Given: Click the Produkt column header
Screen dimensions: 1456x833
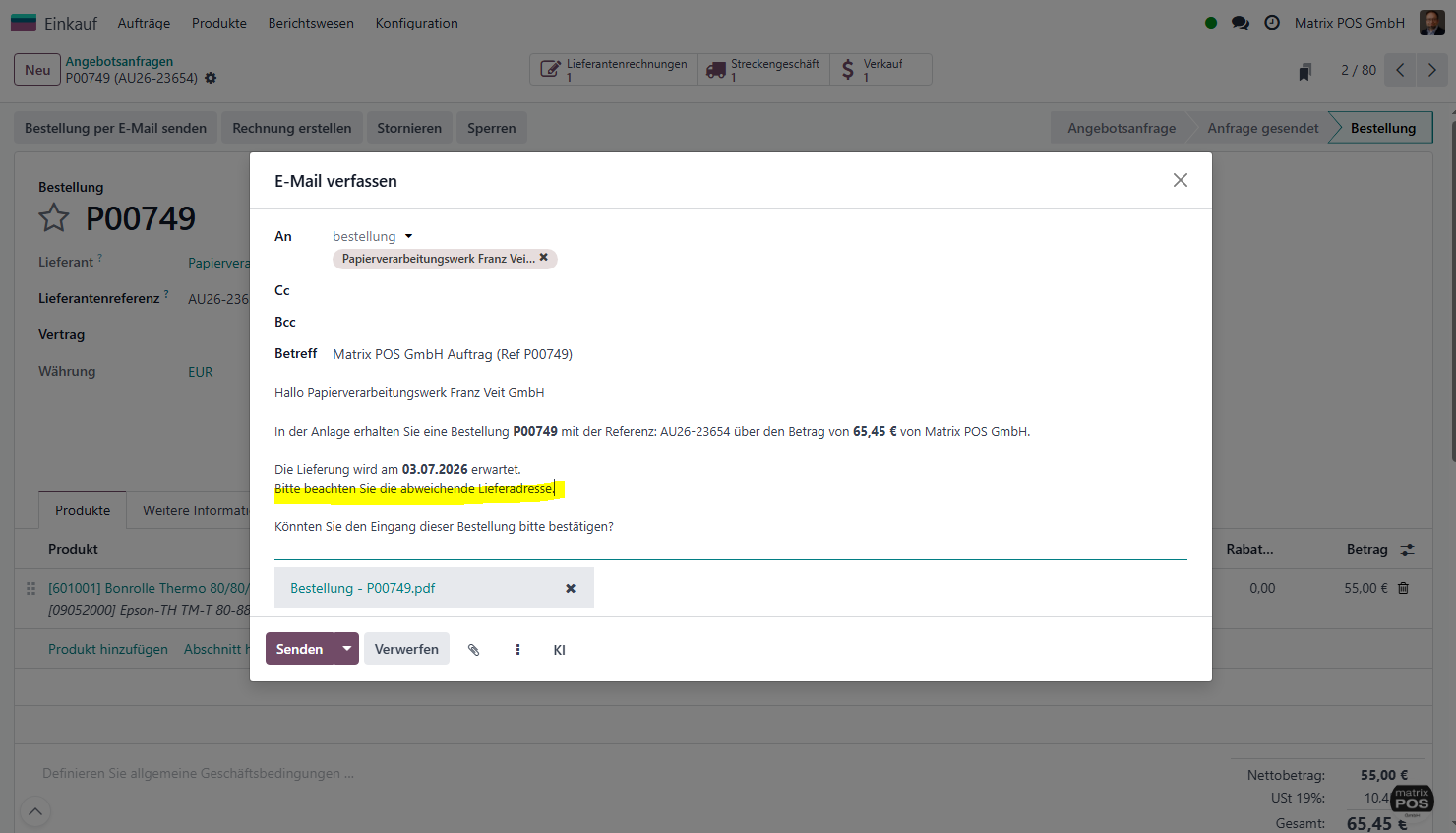Looking at the screenshot, I should pyautogui.click(x=73, y=549).
